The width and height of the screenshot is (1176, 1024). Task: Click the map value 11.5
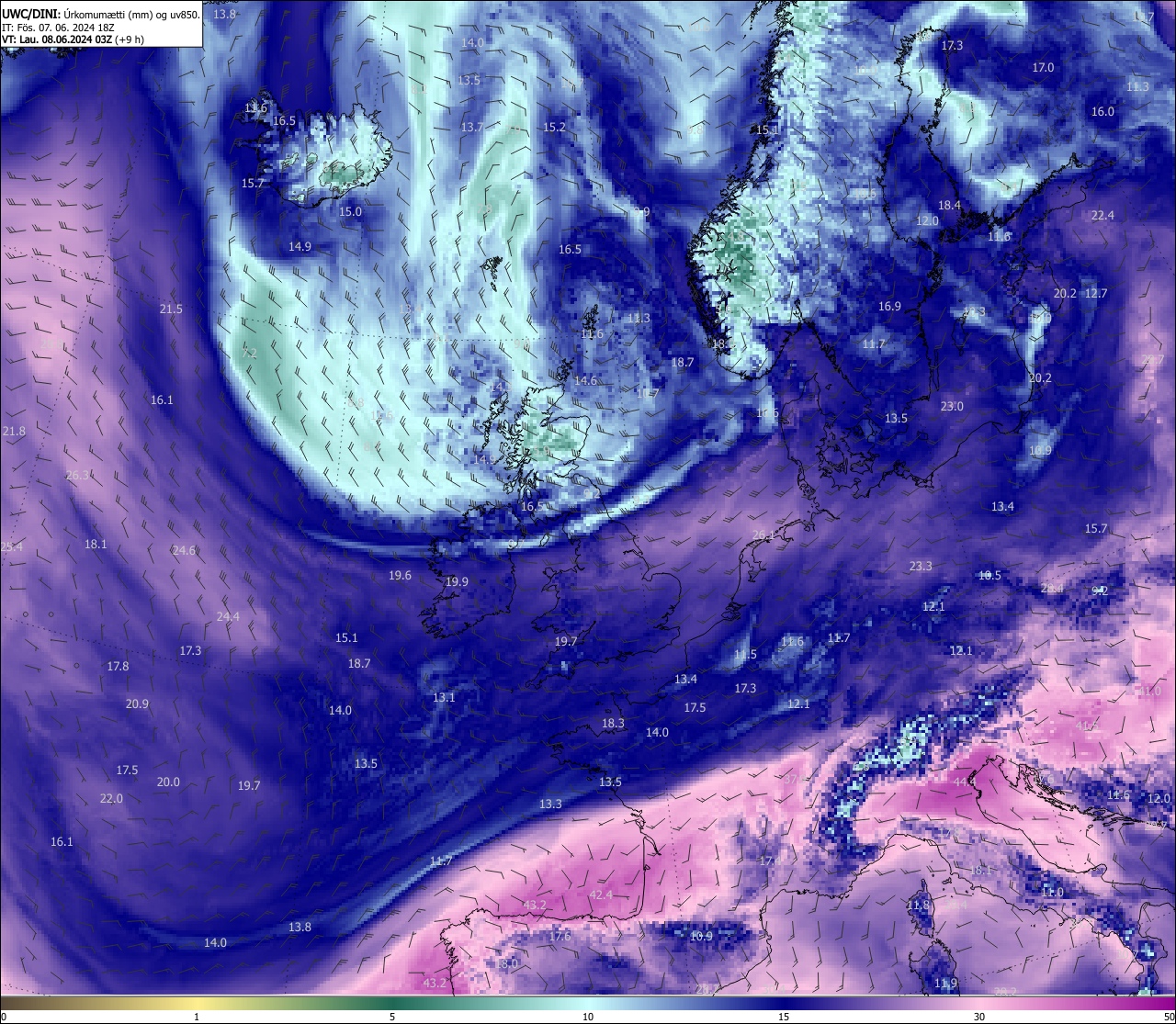(745, 655)
